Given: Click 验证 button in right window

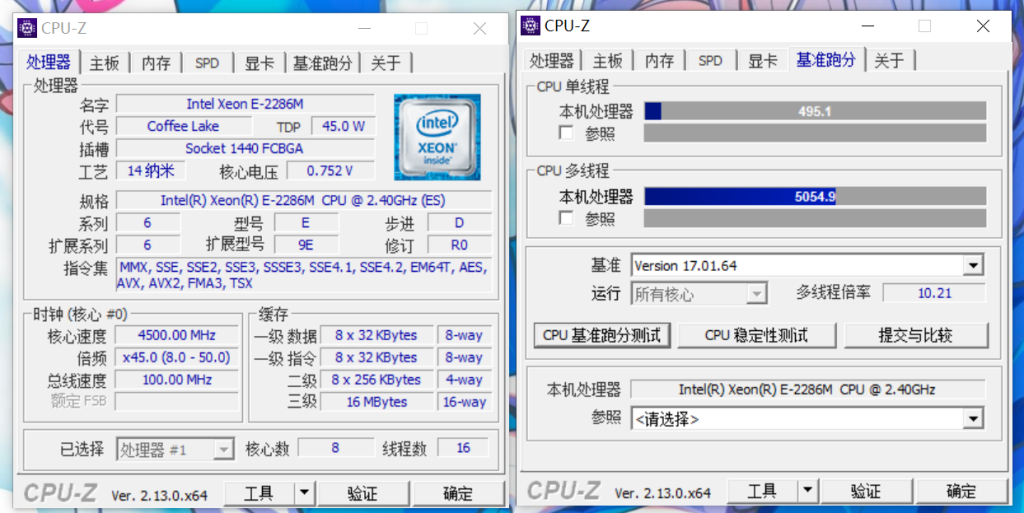Looking at the screenshot, I should point(867,490).
